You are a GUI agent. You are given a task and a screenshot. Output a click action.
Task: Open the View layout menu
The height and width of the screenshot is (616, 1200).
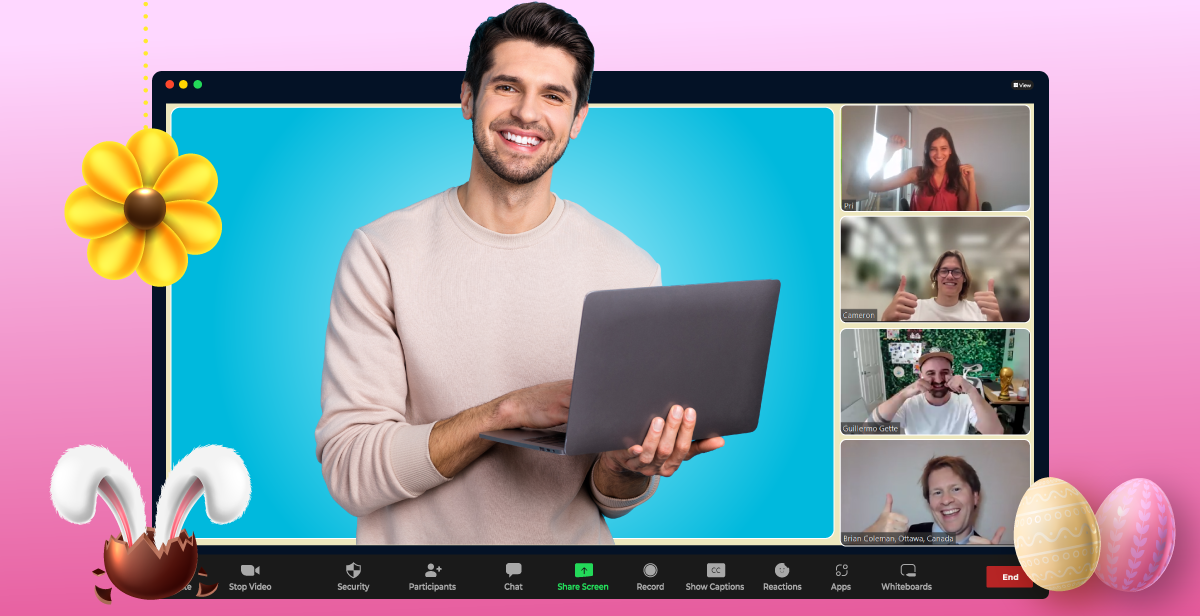[1021, 85]
